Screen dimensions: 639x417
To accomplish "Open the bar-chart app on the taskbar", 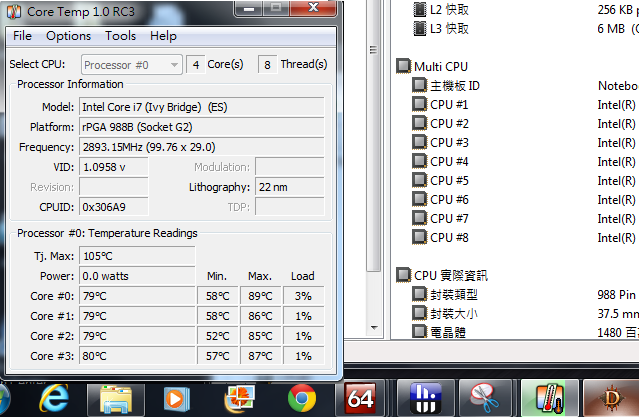I will [x=425, y=399].
